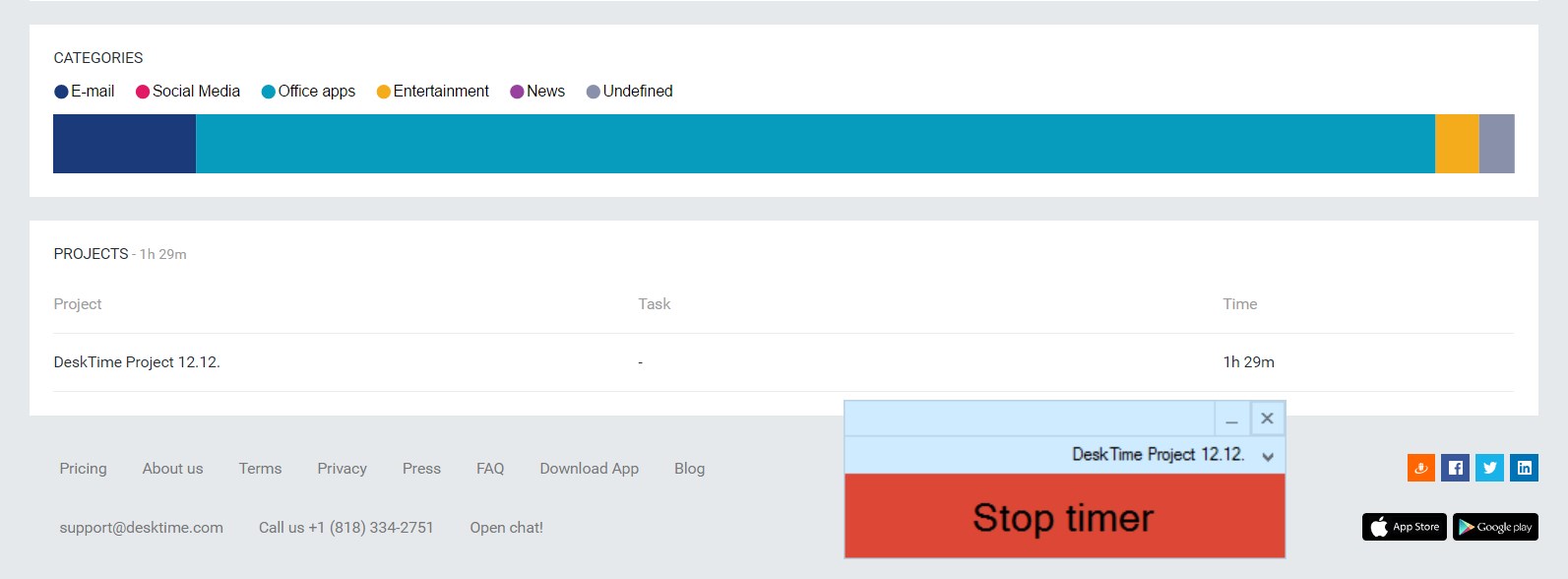Screen dimensions: 1568x579
Task: Click the Open chat! link
Action: (x=506, y=528)
